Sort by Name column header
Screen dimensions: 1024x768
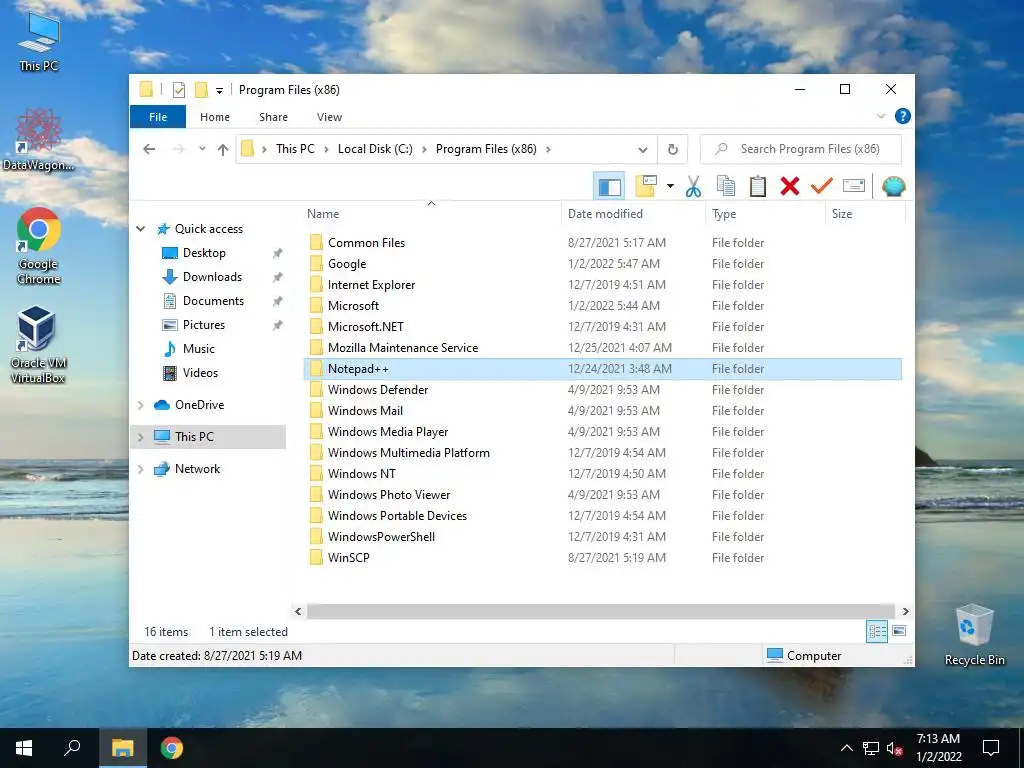click(431, 214)
